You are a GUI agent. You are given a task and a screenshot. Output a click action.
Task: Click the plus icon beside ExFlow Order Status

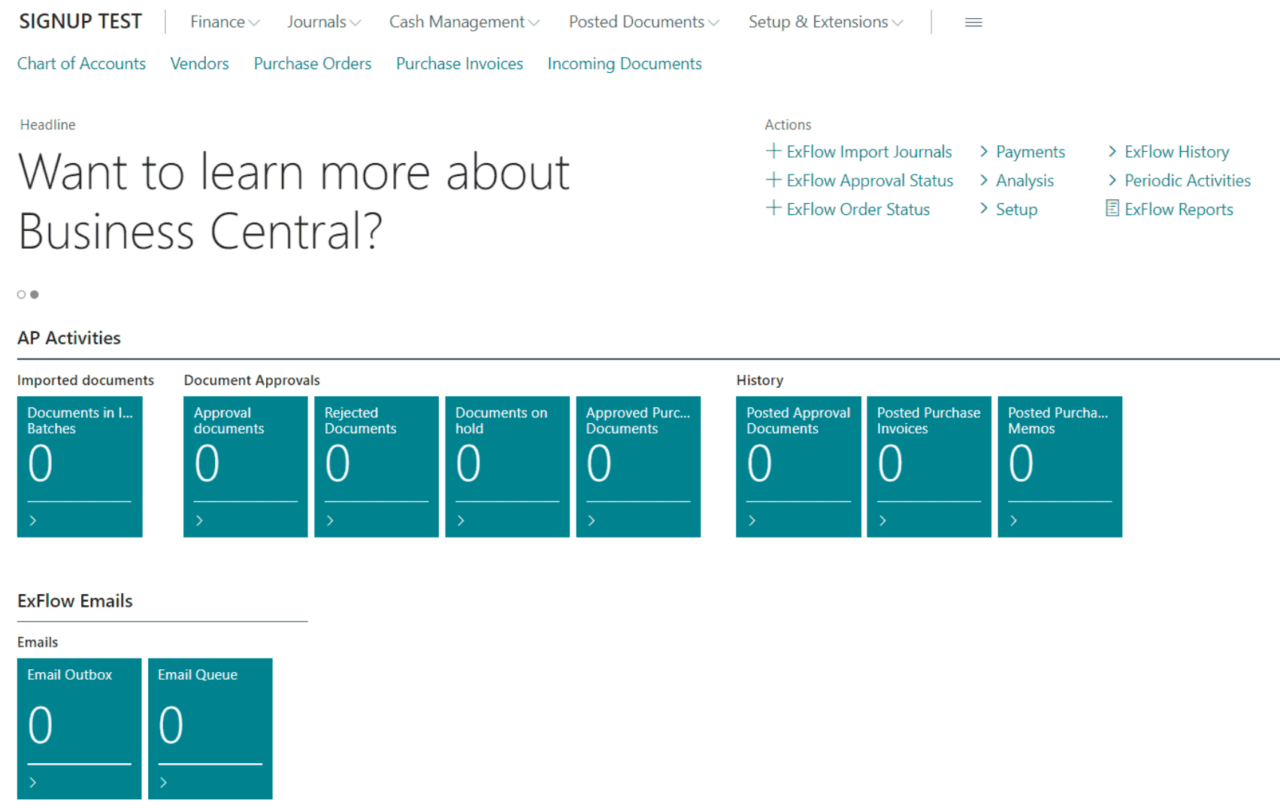coord(773,209)
